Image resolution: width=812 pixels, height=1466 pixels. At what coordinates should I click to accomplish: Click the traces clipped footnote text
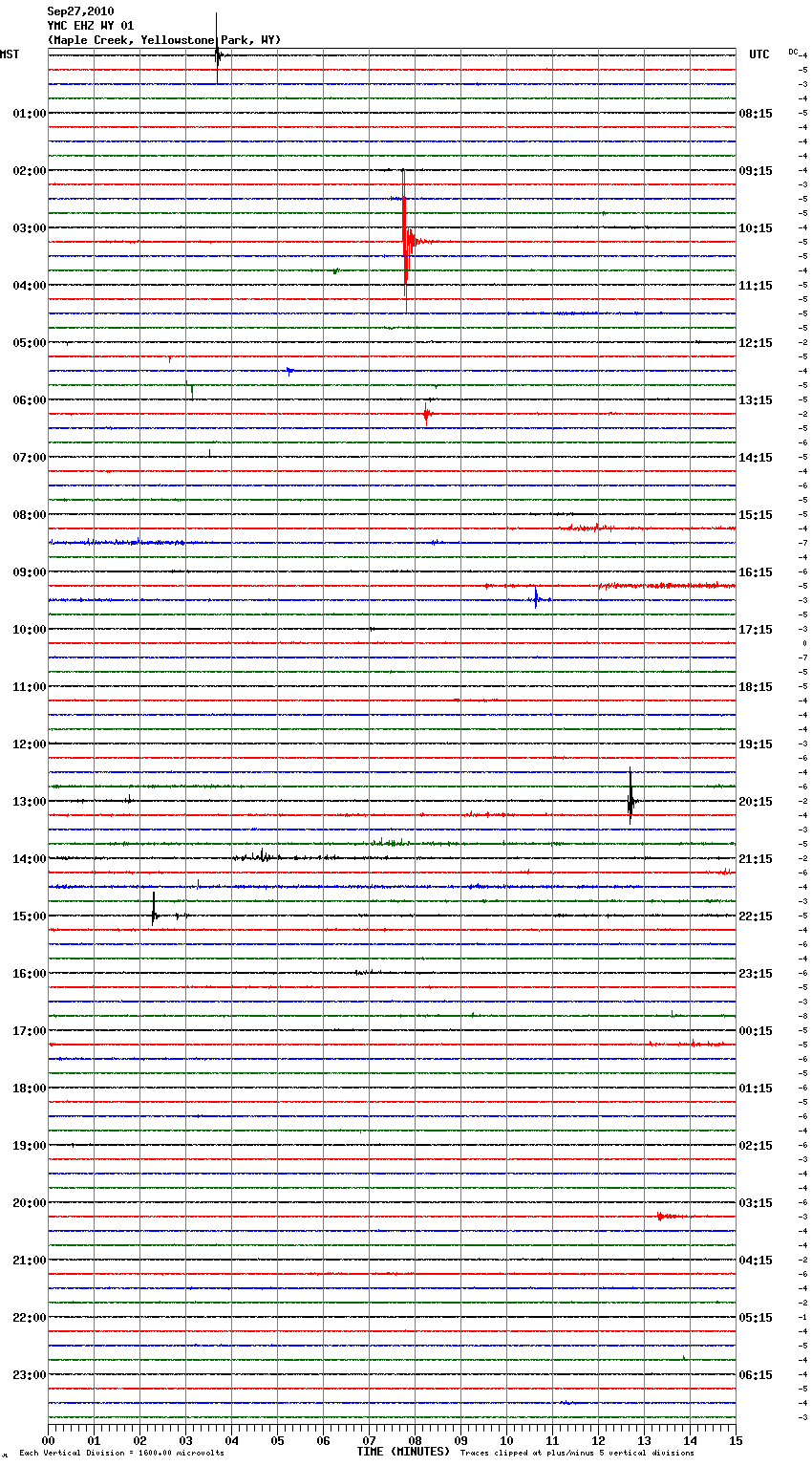pos(577,1454)
